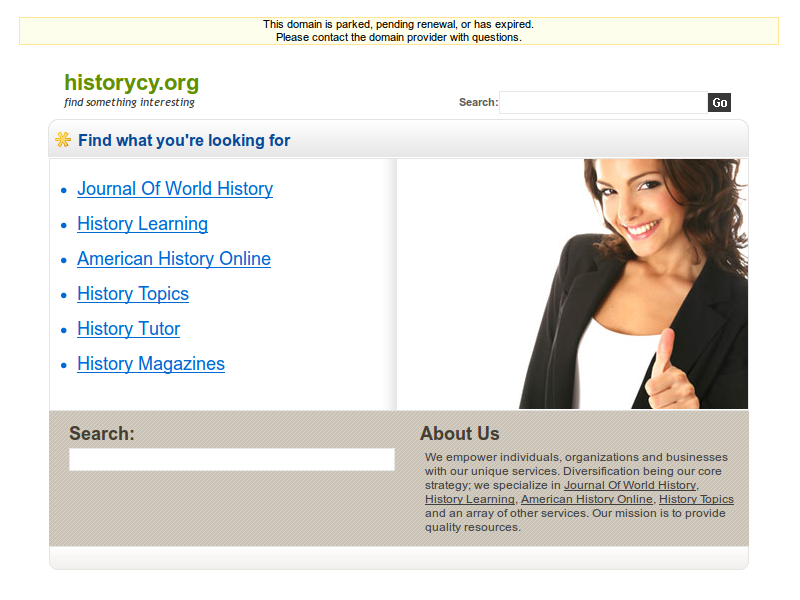
Task: Click the large 'Search:' heading in the footer
Action: coord(102,434)
